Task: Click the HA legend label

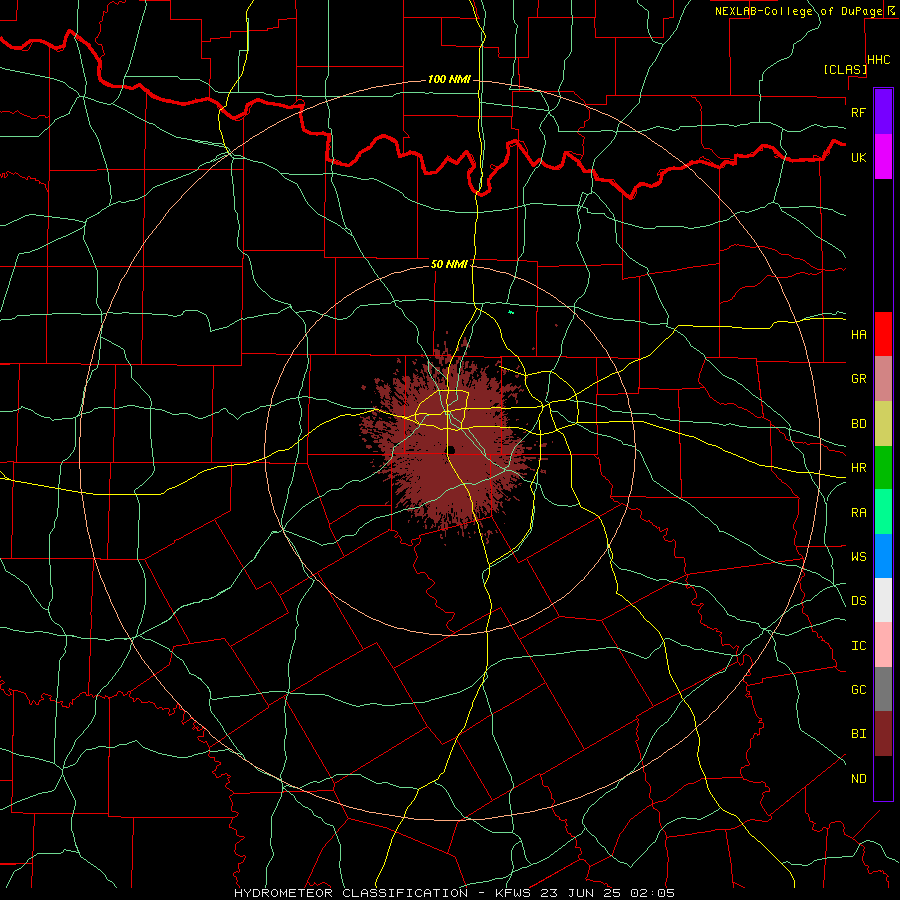Action: pos(858,334)
